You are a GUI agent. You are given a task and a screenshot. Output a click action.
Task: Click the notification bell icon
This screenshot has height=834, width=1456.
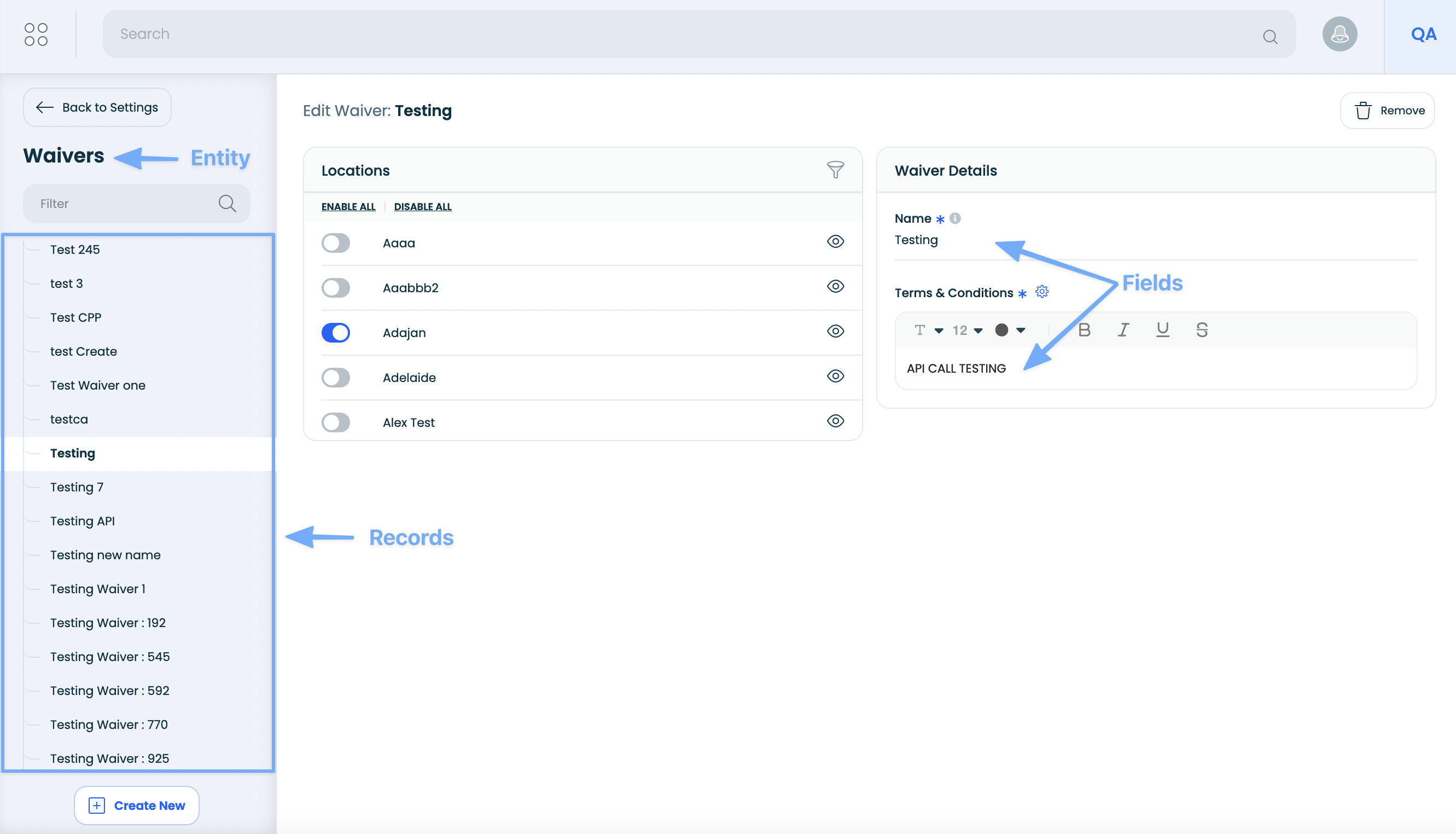click(x=1339, y=34)
